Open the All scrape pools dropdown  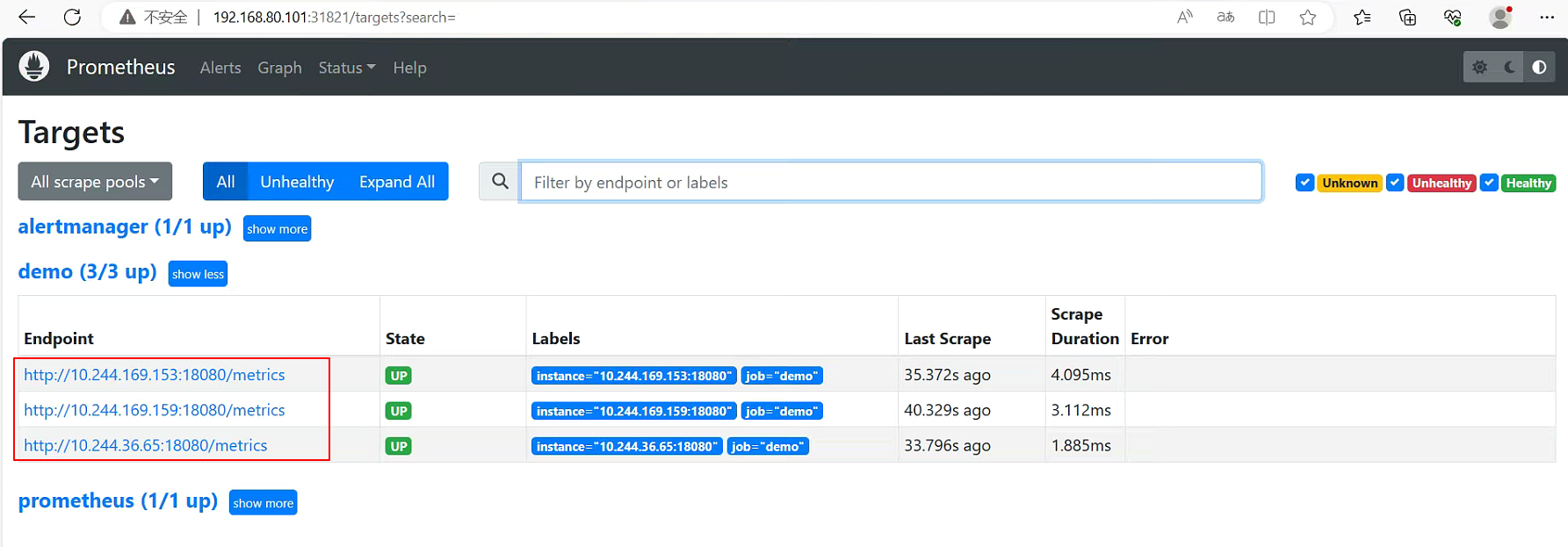click(x=95, y=181)
